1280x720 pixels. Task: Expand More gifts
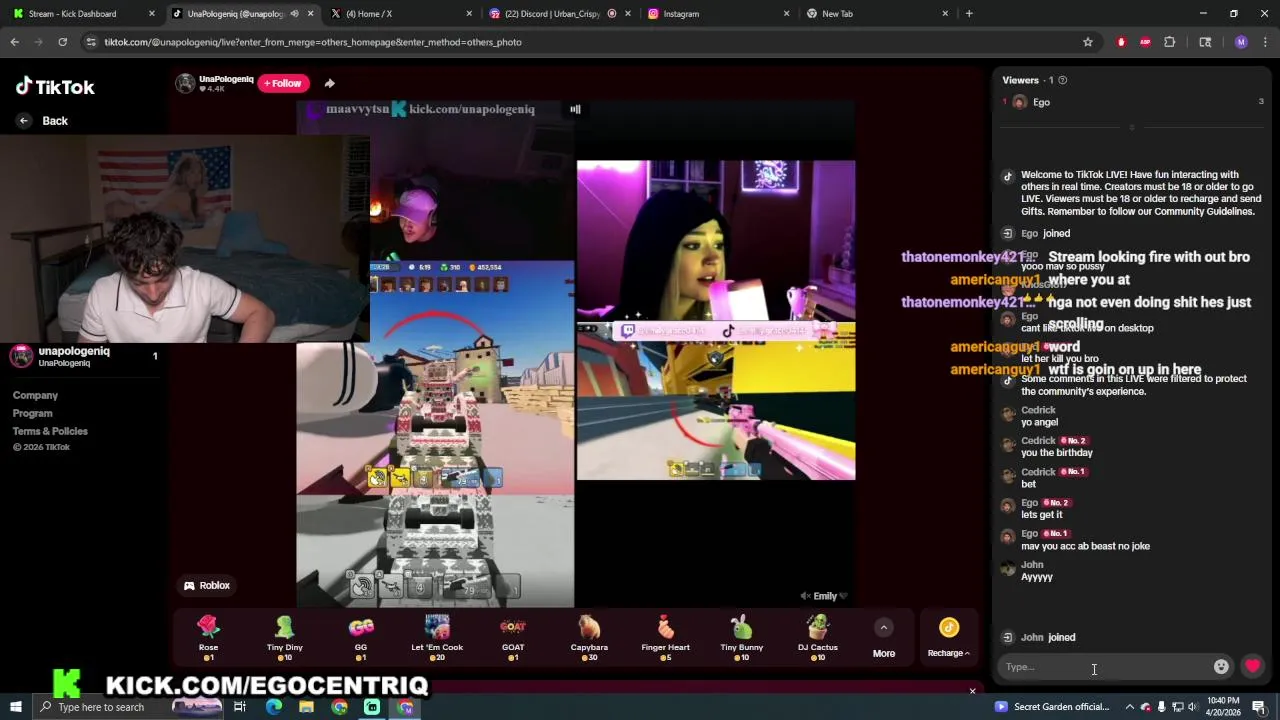[x=884, y=638]
